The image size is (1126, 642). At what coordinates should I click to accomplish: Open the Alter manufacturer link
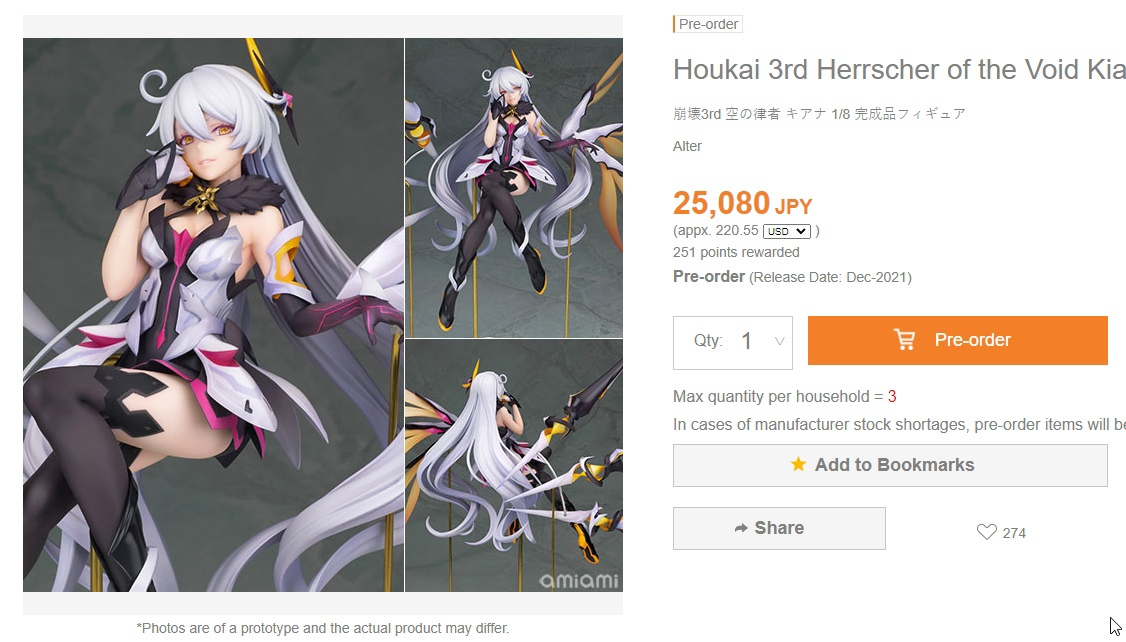[687, 146]
